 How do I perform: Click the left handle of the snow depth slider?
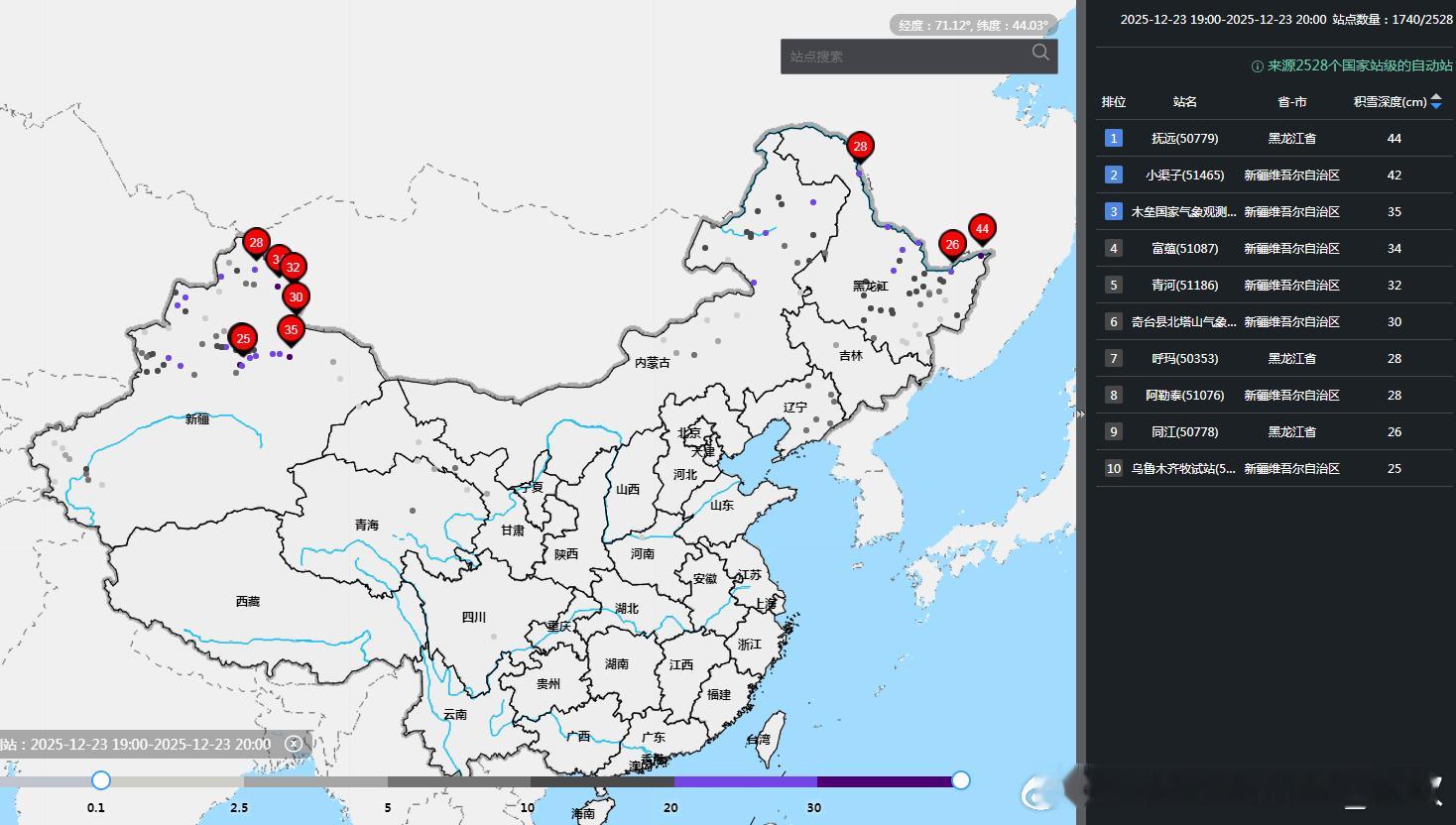tap(101, 780)
